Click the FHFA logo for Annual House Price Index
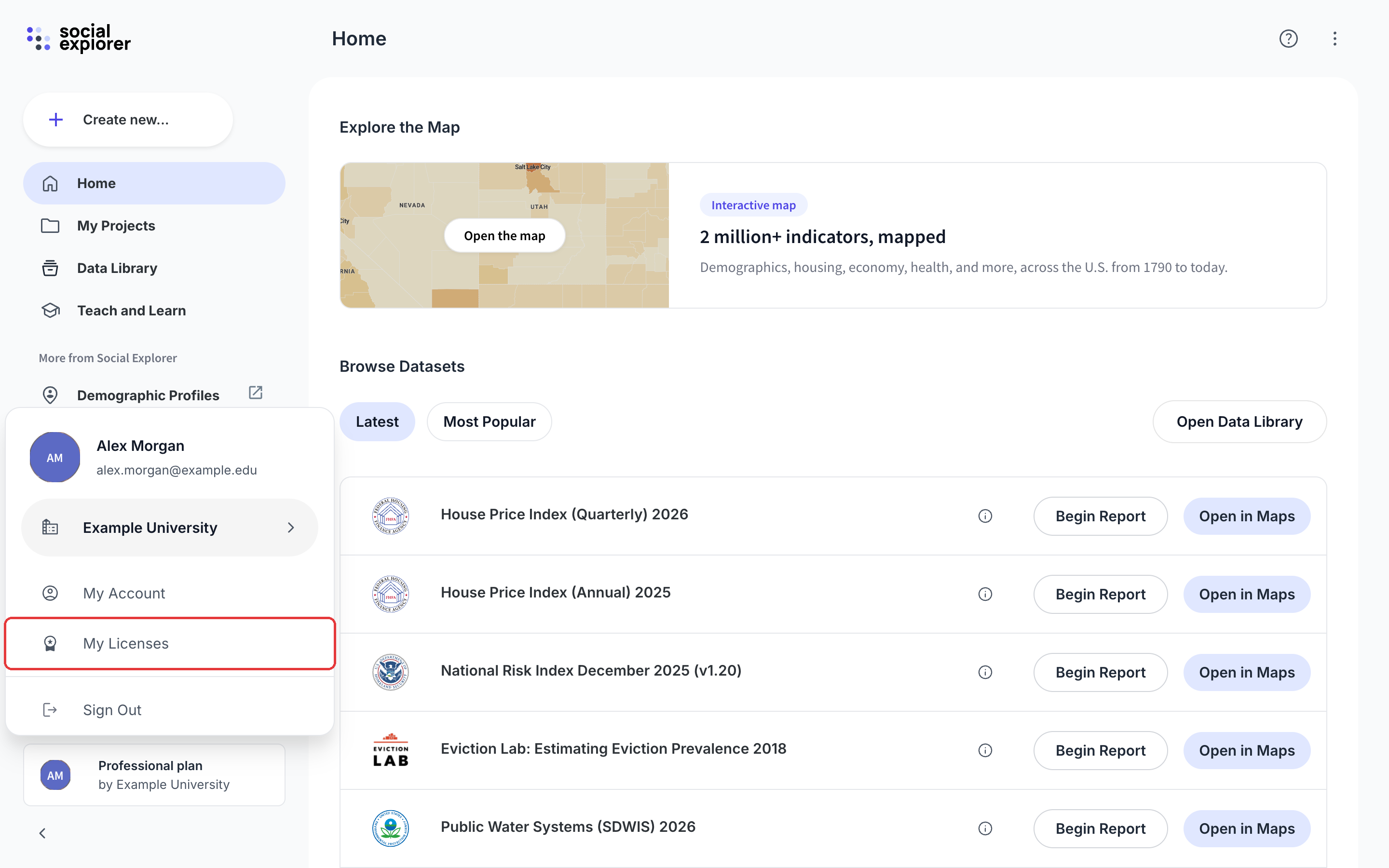This screenshot has width=1389, height=868. (390, 594)
